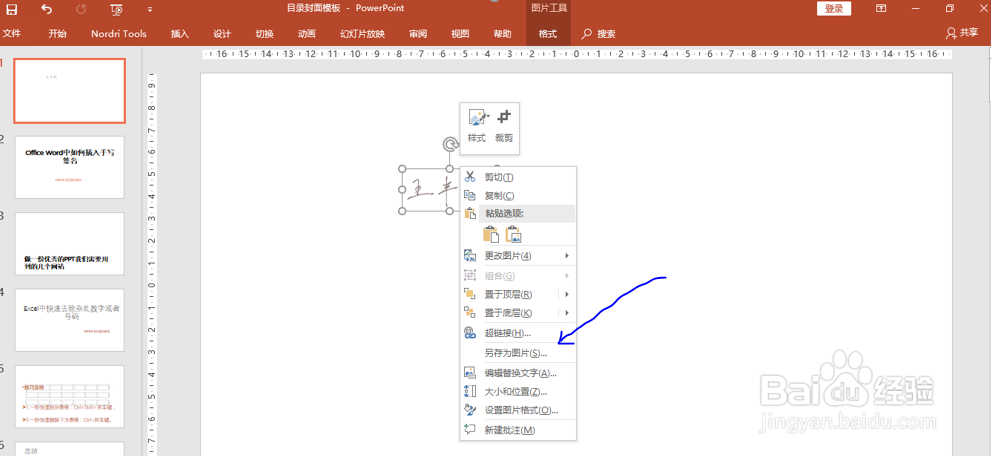Select slide 4 Excel thumbnail

[70, 320]
